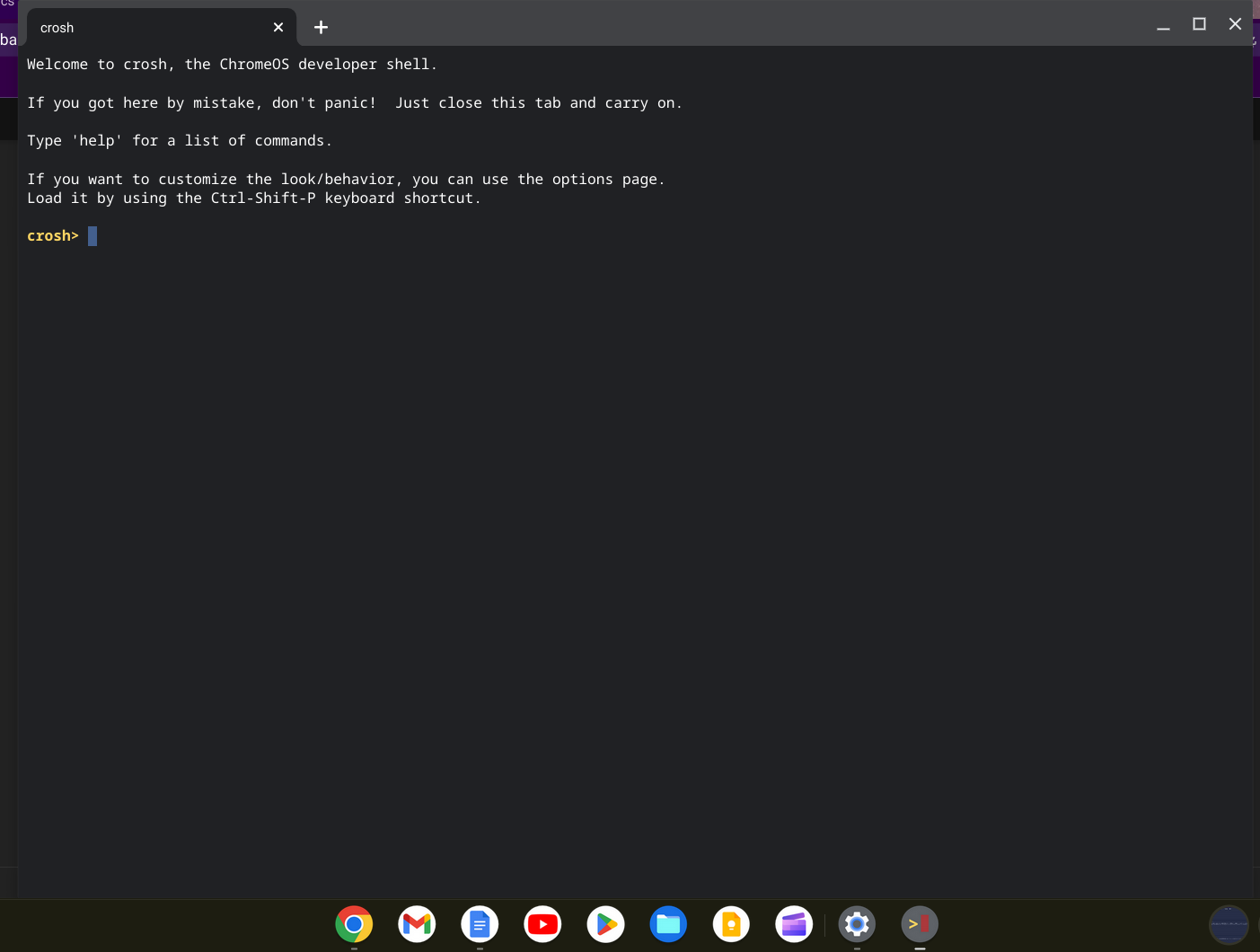Maximize the crosh window

(x=1199, y=24)
